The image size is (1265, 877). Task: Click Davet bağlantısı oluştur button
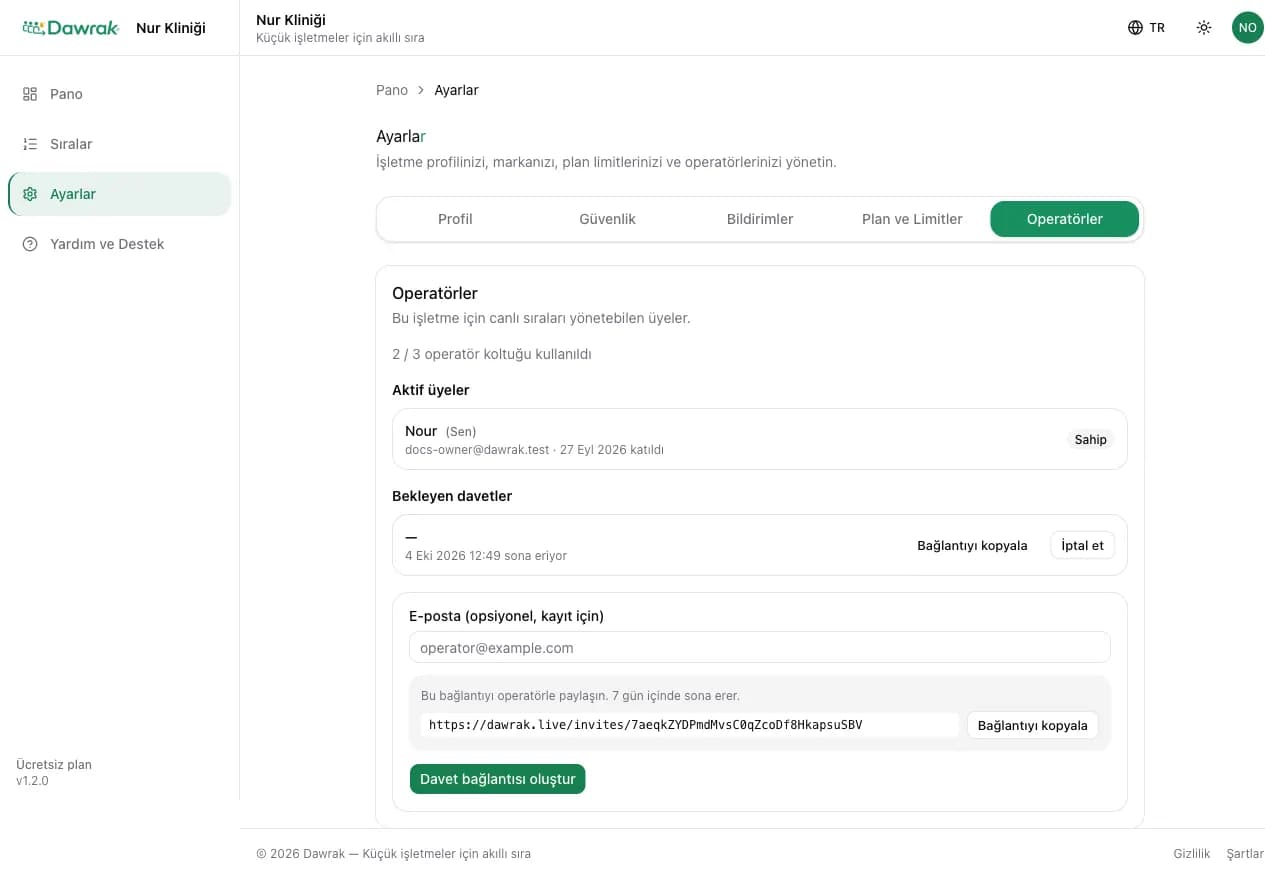pos(497,779)
